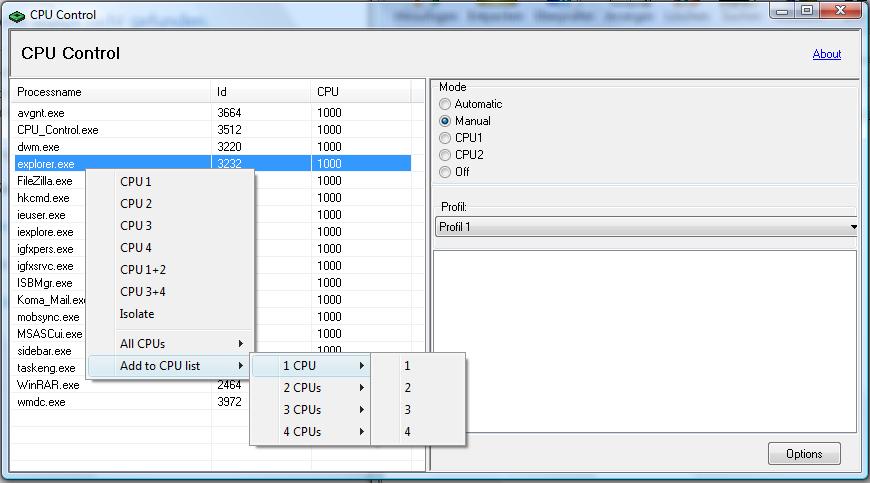Choose Isolate in context menu
Screen dimensions: 870x484
click(x=169, y=314)
